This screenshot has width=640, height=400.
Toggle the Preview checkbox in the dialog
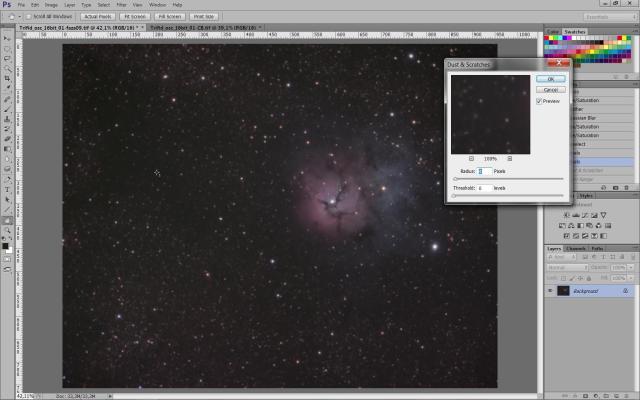pyautogui.click(x=540, y=101)
